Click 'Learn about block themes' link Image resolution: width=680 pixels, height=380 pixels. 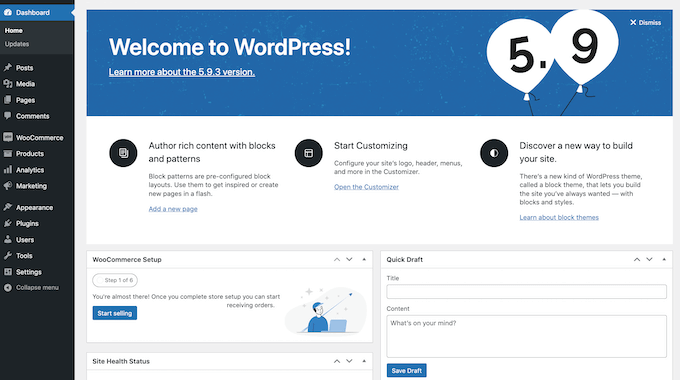pyautogui.click(x=559, y=217)
